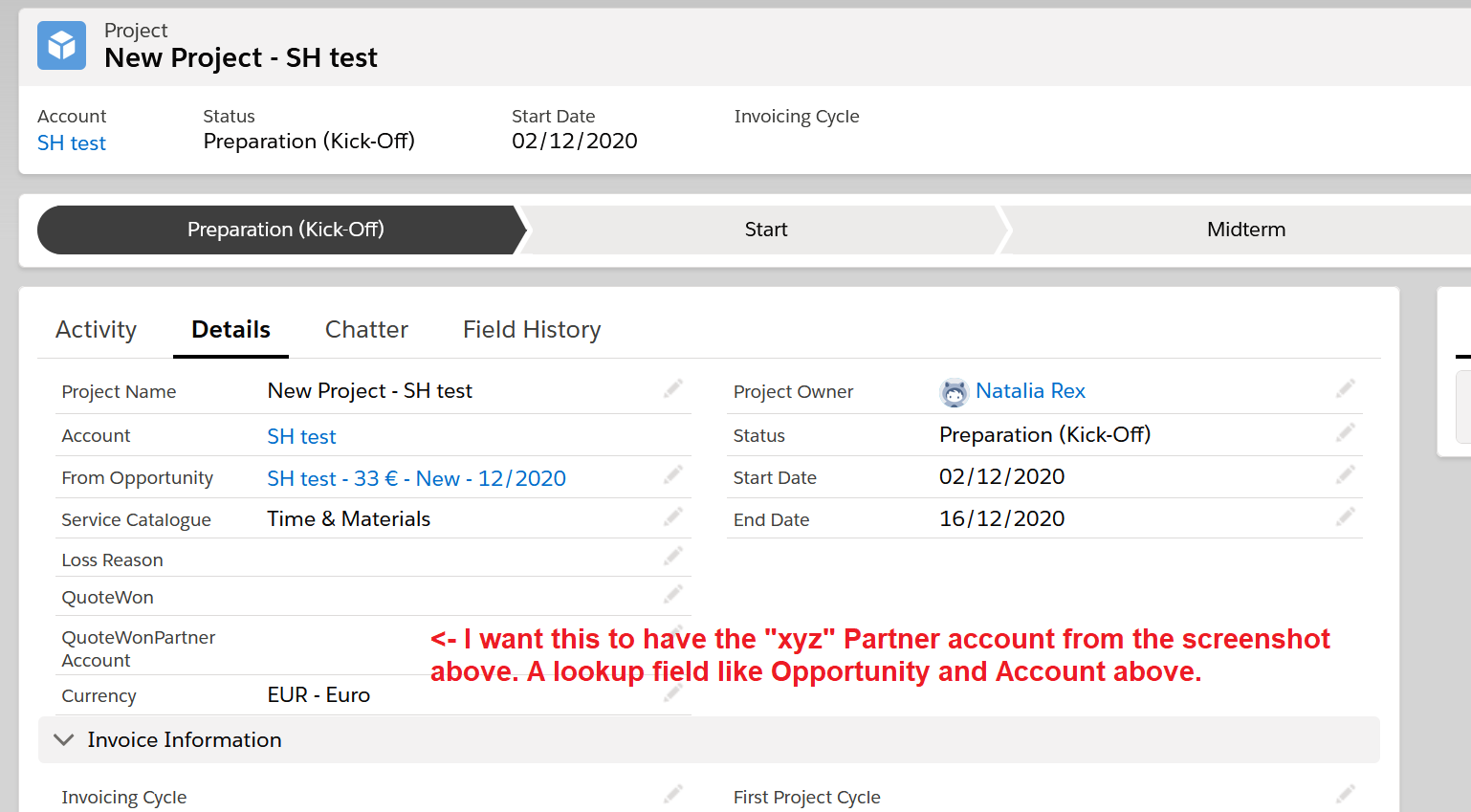Edit the Project Name field via pencil icon
This screenshot has width=1471, height=812.
pos(673,388)
